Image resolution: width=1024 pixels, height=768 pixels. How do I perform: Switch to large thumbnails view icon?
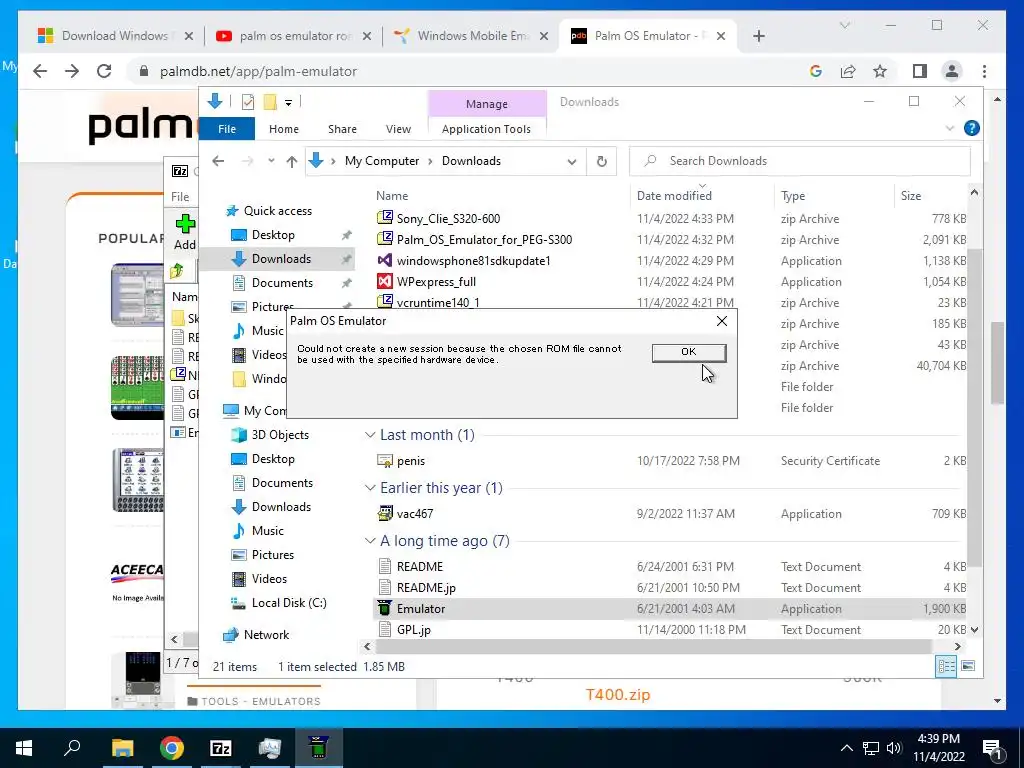[968, 666]
